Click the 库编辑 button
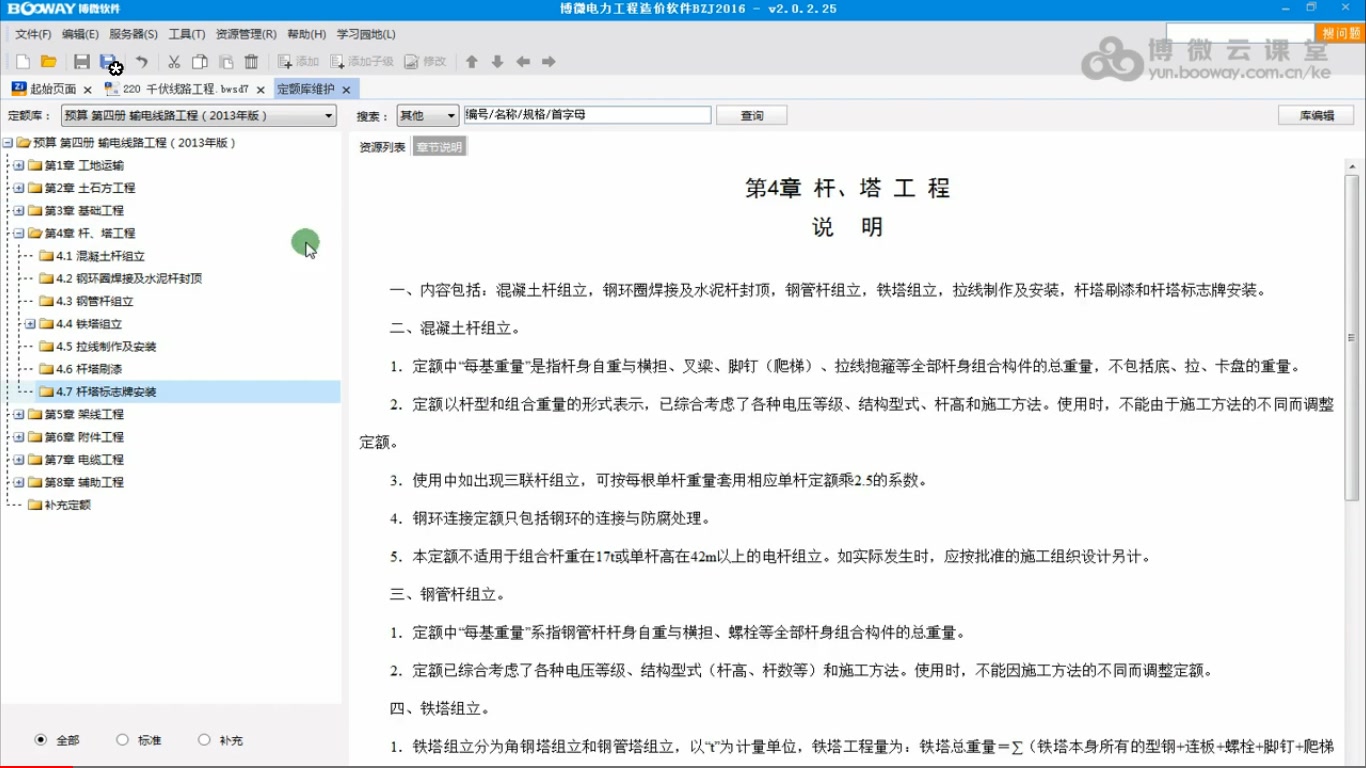This screenshot has width=1366, height=768. click(1316, 116)
